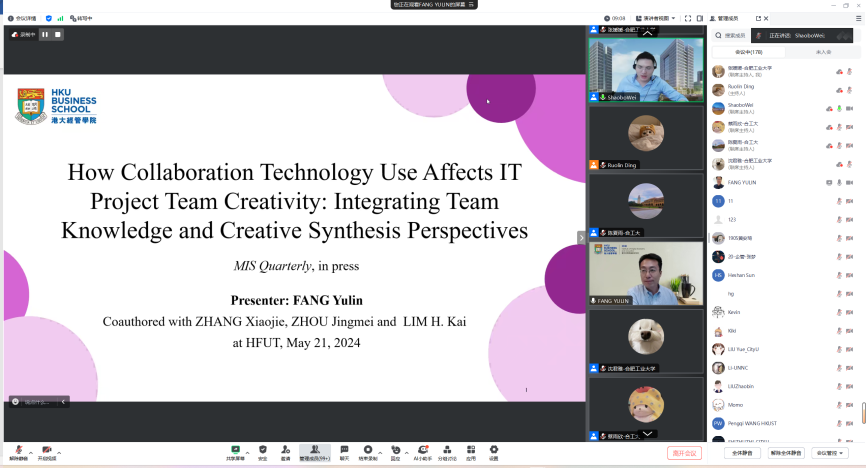Unmute microphone with 解除静音 button

point(18,453)
